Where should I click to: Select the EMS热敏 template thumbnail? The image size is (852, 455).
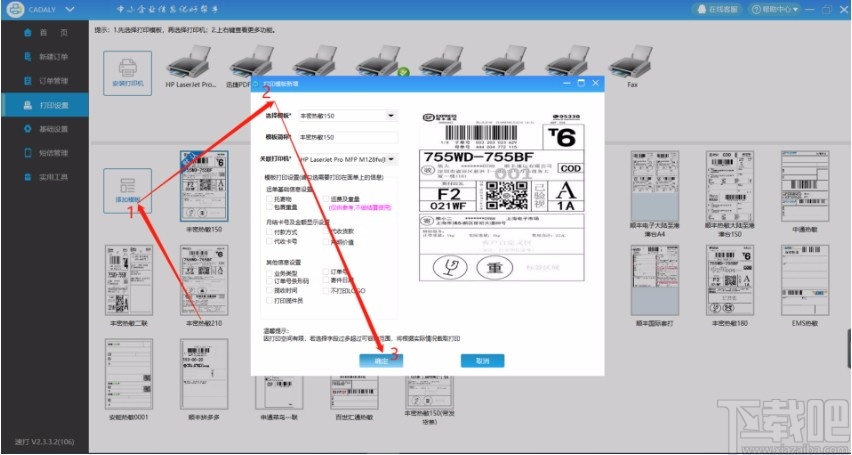click(805, 280)
